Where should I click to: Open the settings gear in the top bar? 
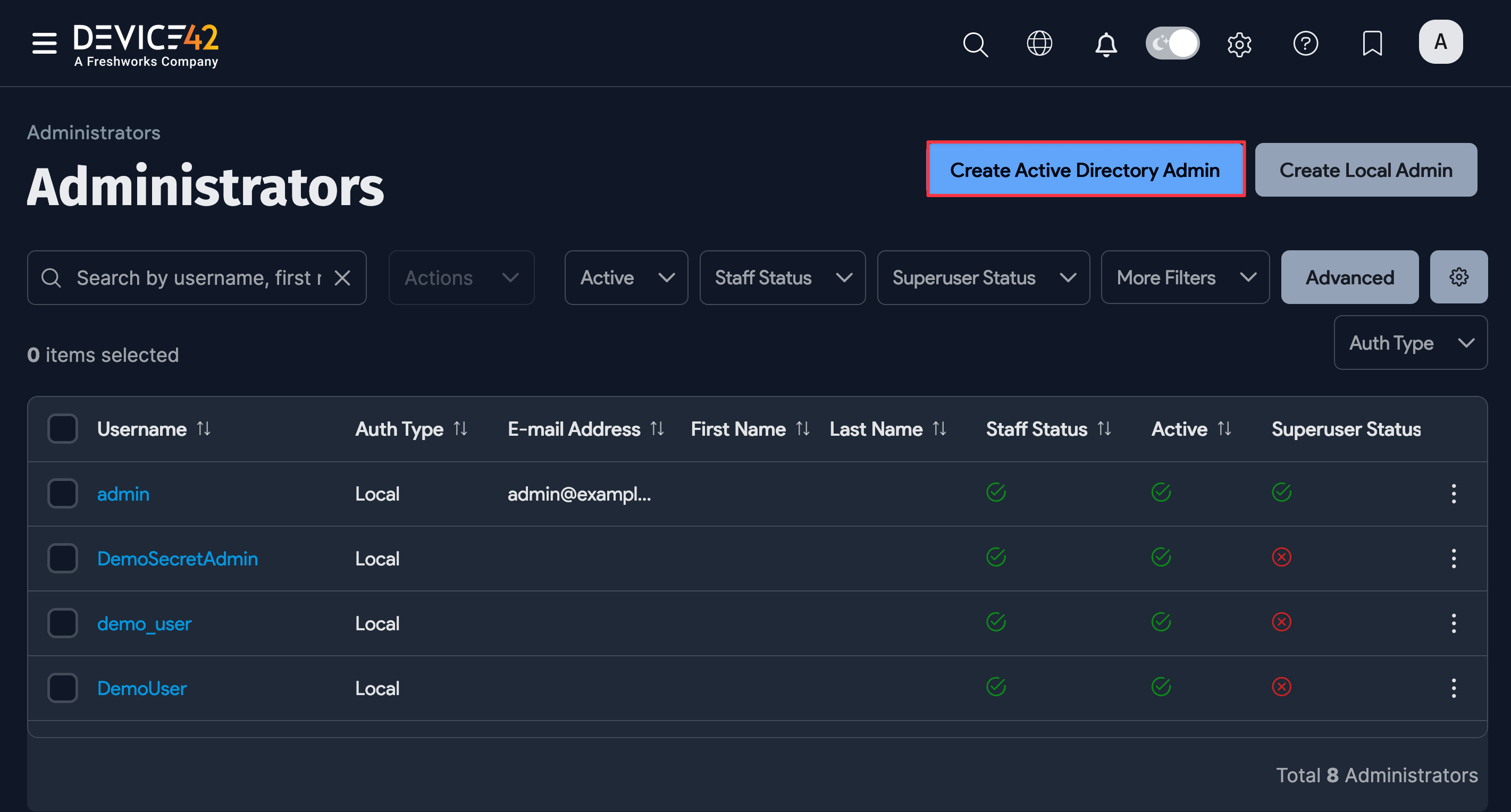(1239, 44)
